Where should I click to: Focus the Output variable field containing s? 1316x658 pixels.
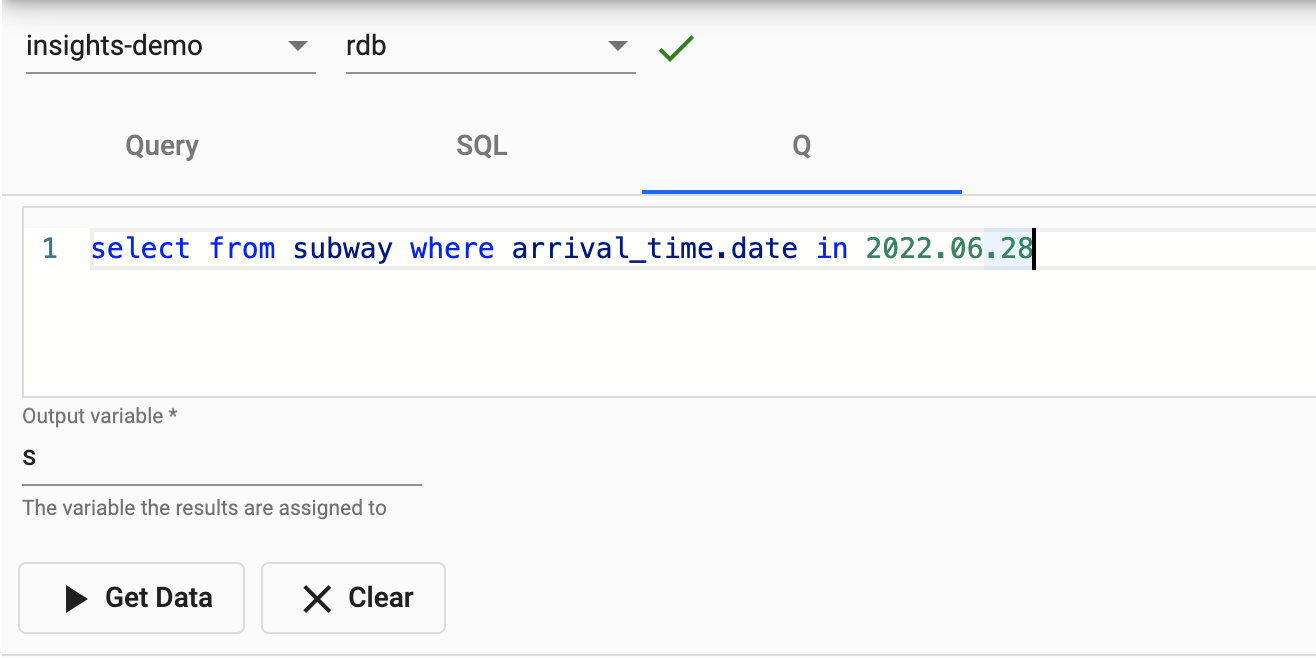click(x=222, y=458)
